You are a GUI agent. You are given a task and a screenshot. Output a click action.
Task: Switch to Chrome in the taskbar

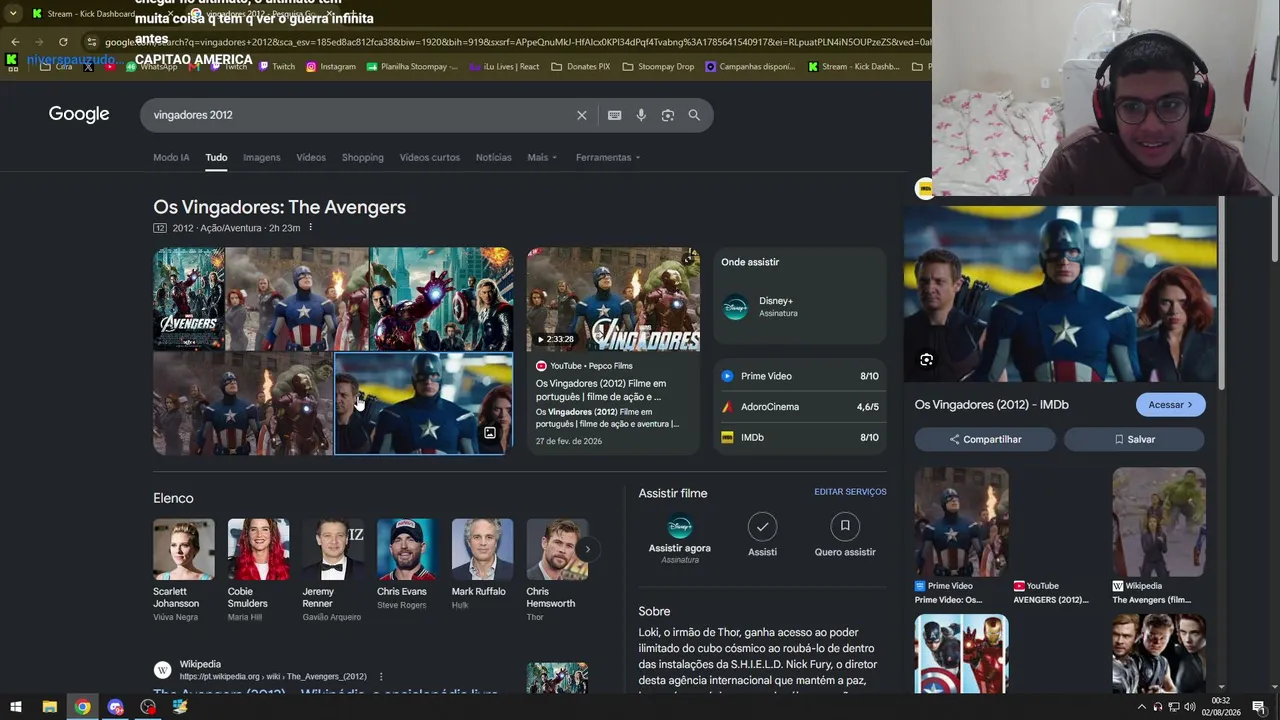coord(82,707)
